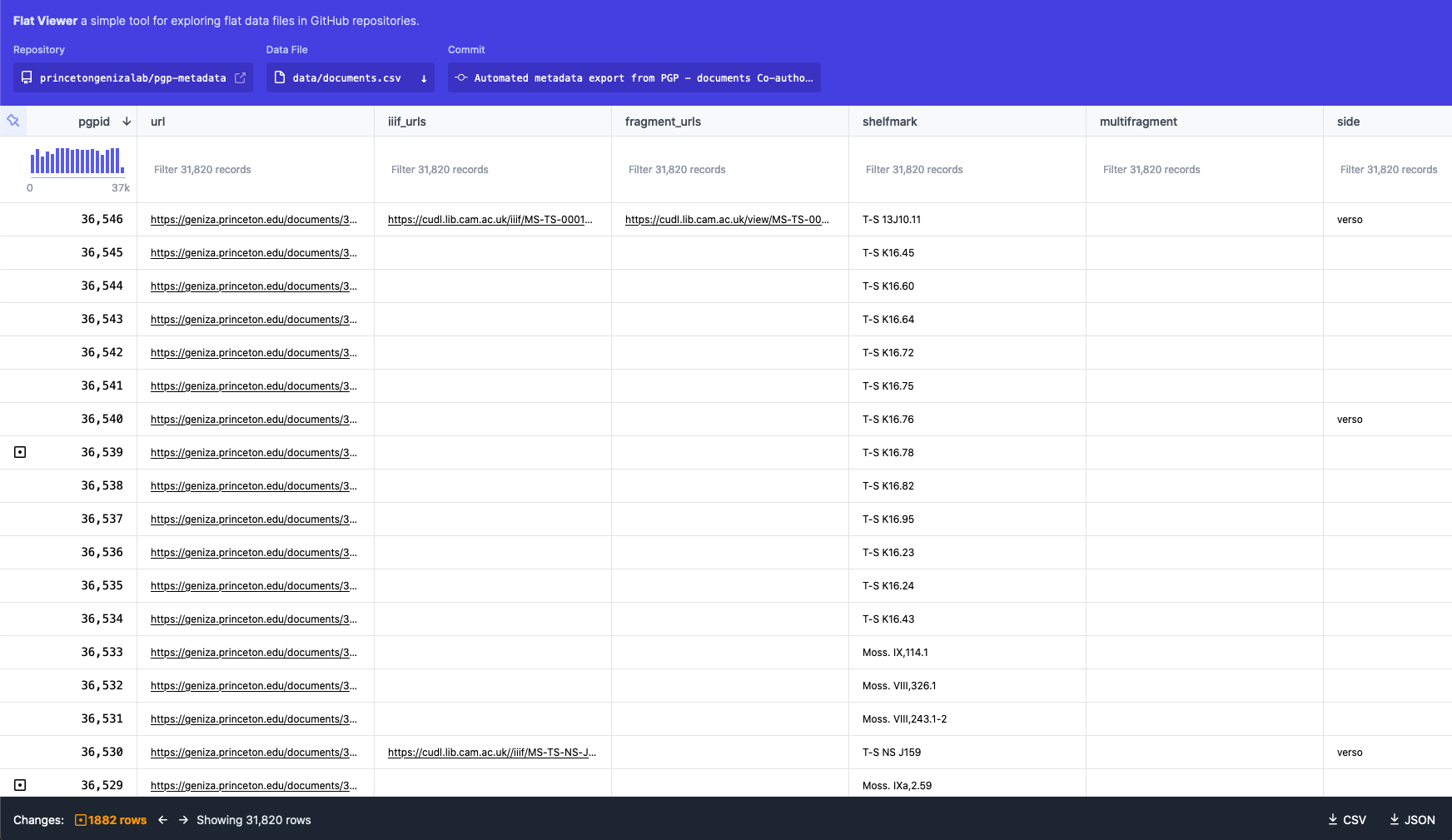Click the repository icon in Repository field

pos(27,77)
